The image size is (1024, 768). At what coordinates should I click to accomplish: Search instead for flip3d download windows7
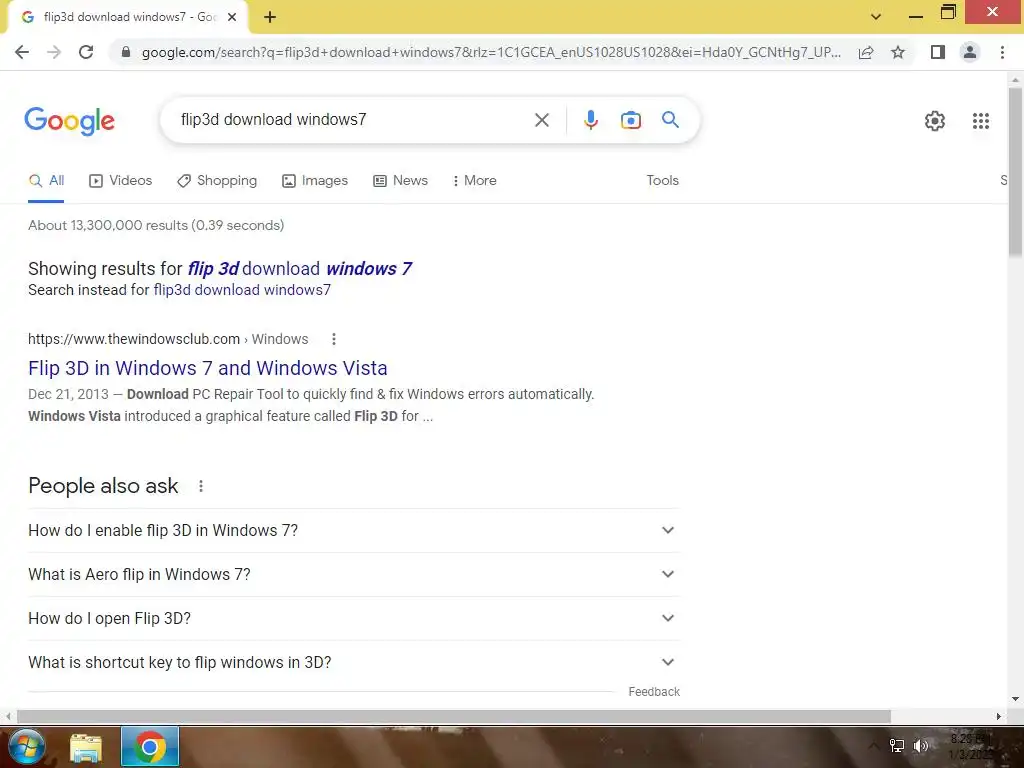coord(242,290)
